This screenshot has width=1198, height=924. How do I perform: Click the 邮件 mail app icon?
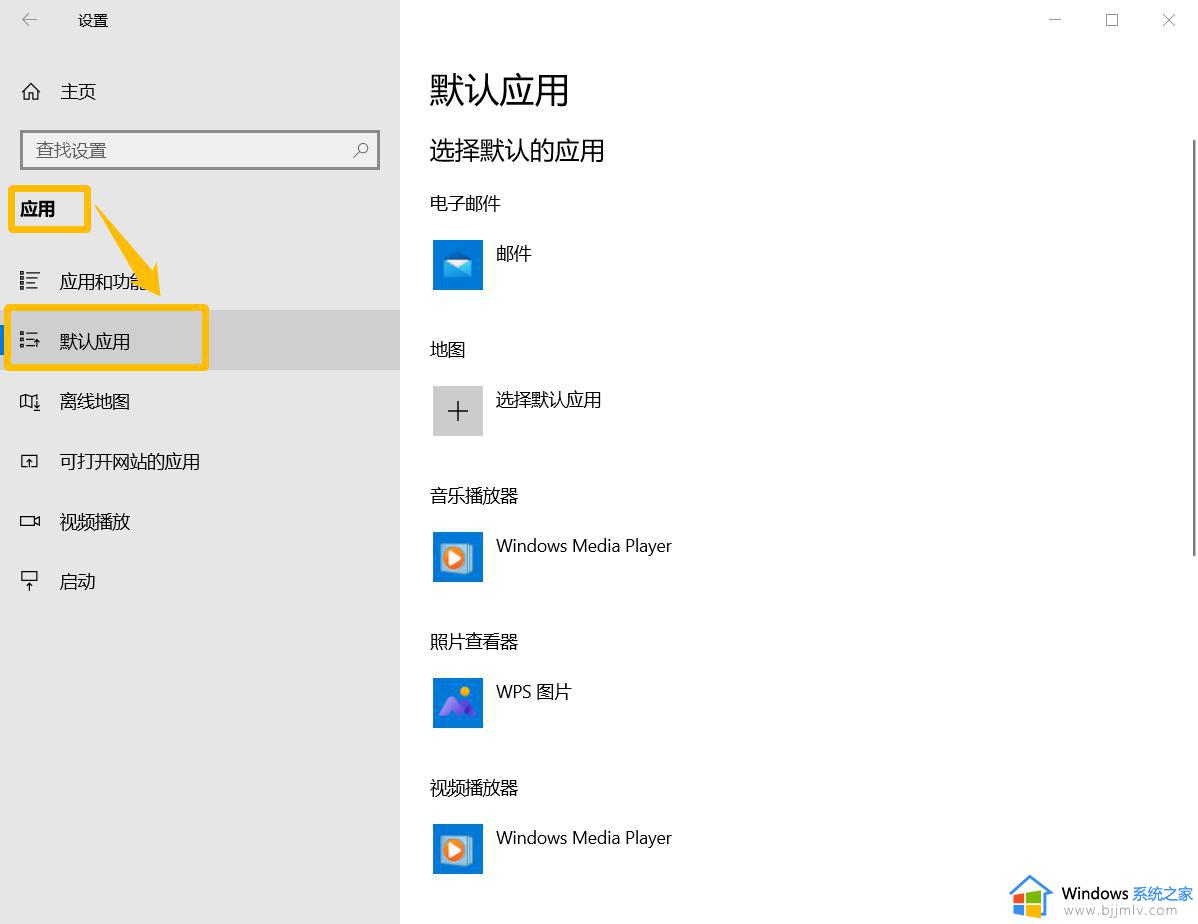pyautogui.click(x=458, y=265)
